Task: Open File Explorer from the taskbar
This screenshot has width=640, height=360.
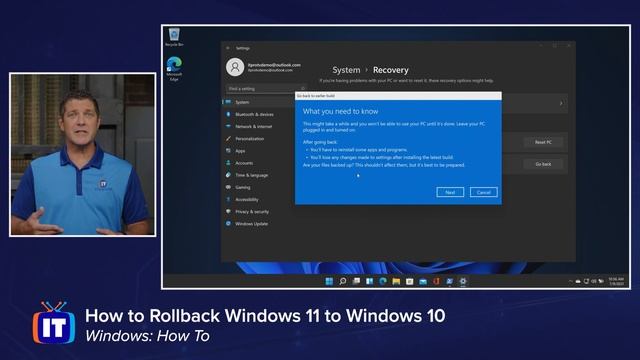Action: pyautogui.click(x=396, y=281)
